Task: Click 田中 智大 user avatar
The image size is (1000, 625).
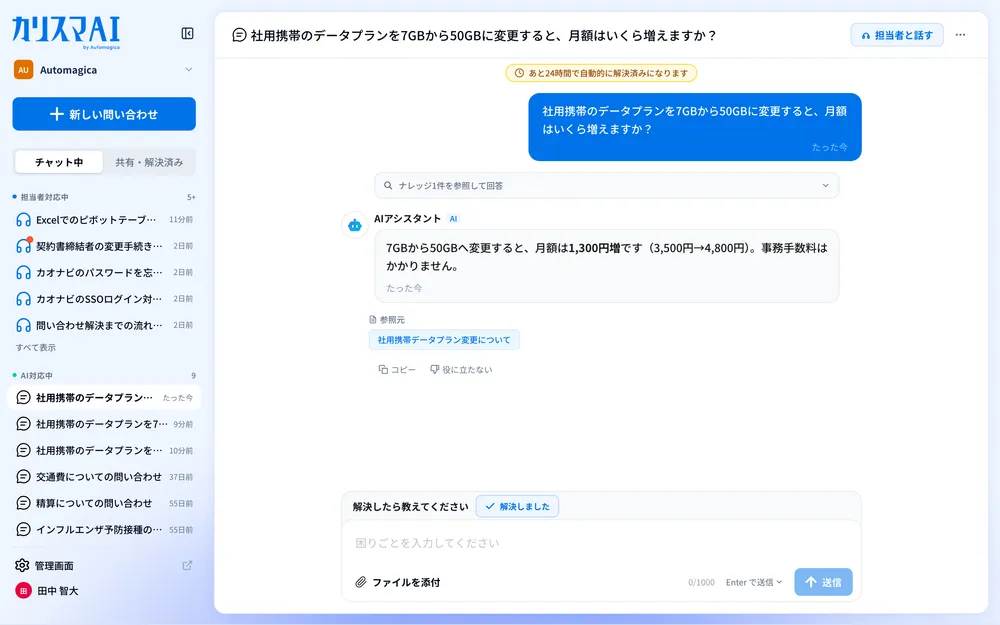Action: (x=23, y=591)
